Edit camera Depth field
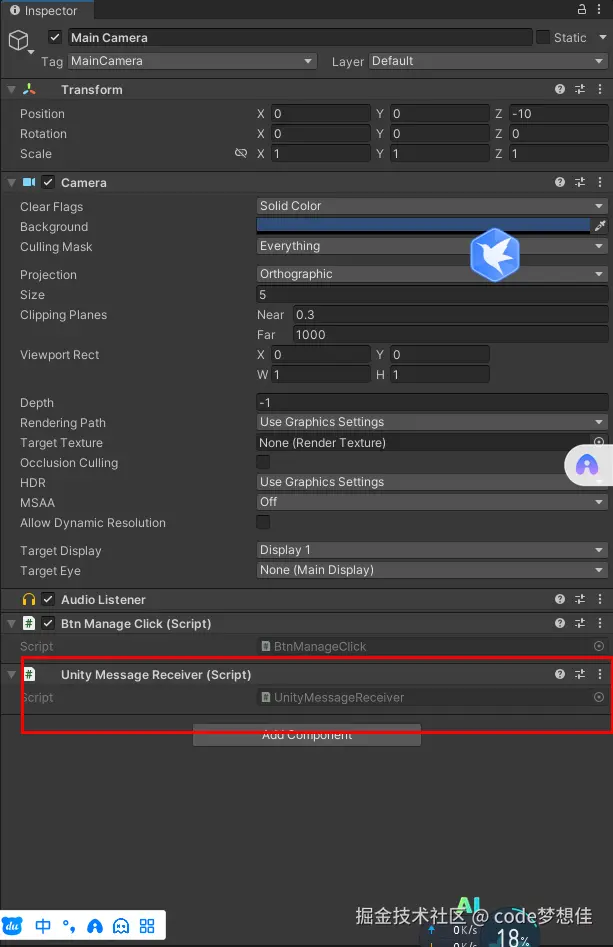613x947 pixels. [x=432, y=402]
